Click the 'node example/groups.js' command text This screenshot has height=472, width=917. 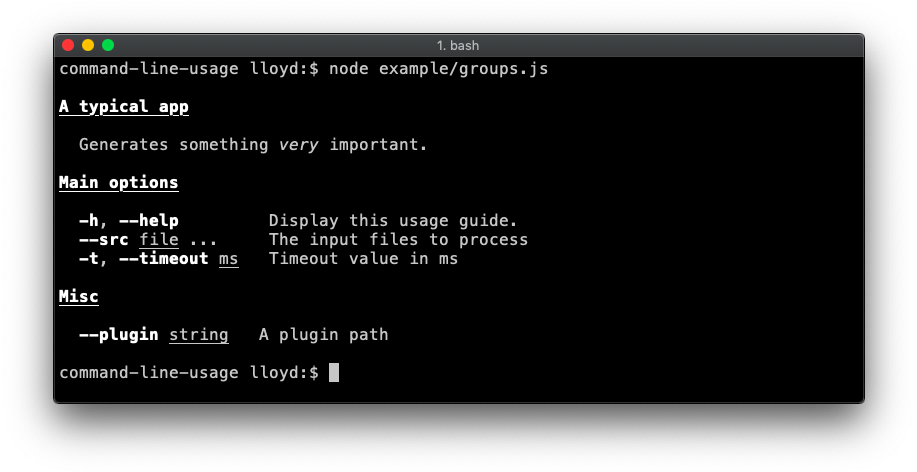[x=439, y=69]
